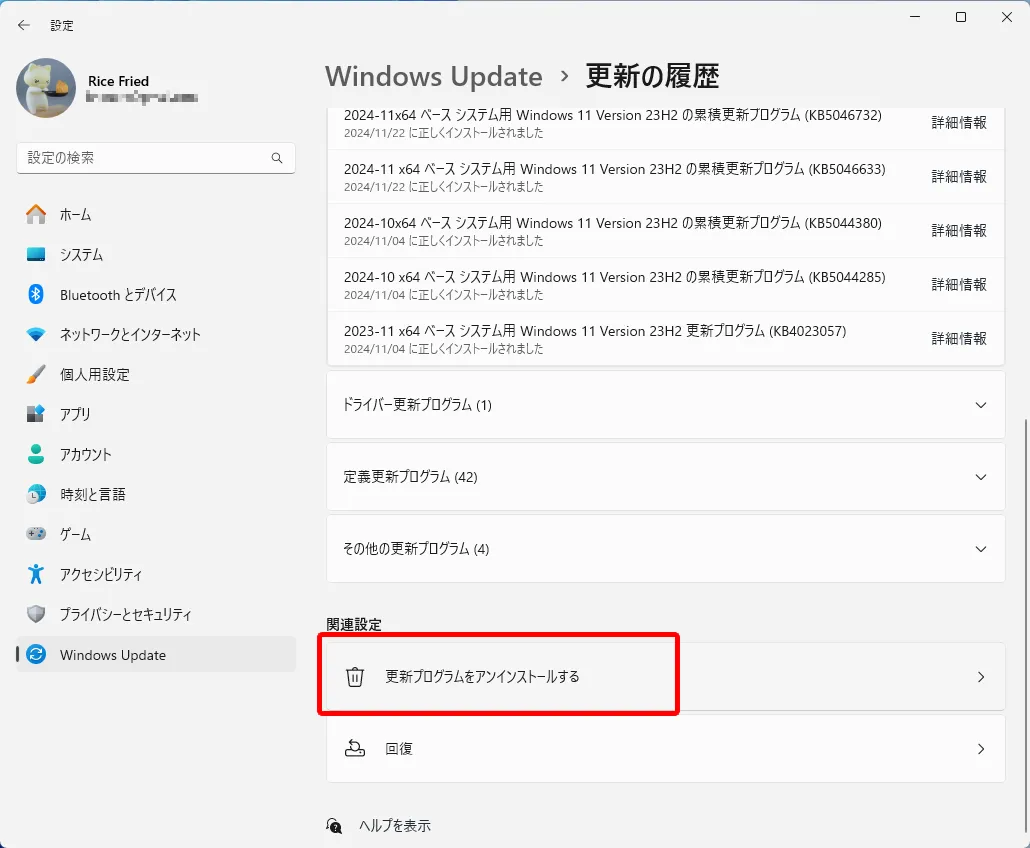
Task: Click the ヘルプを表示 help icon
Action: coord(334,826)
